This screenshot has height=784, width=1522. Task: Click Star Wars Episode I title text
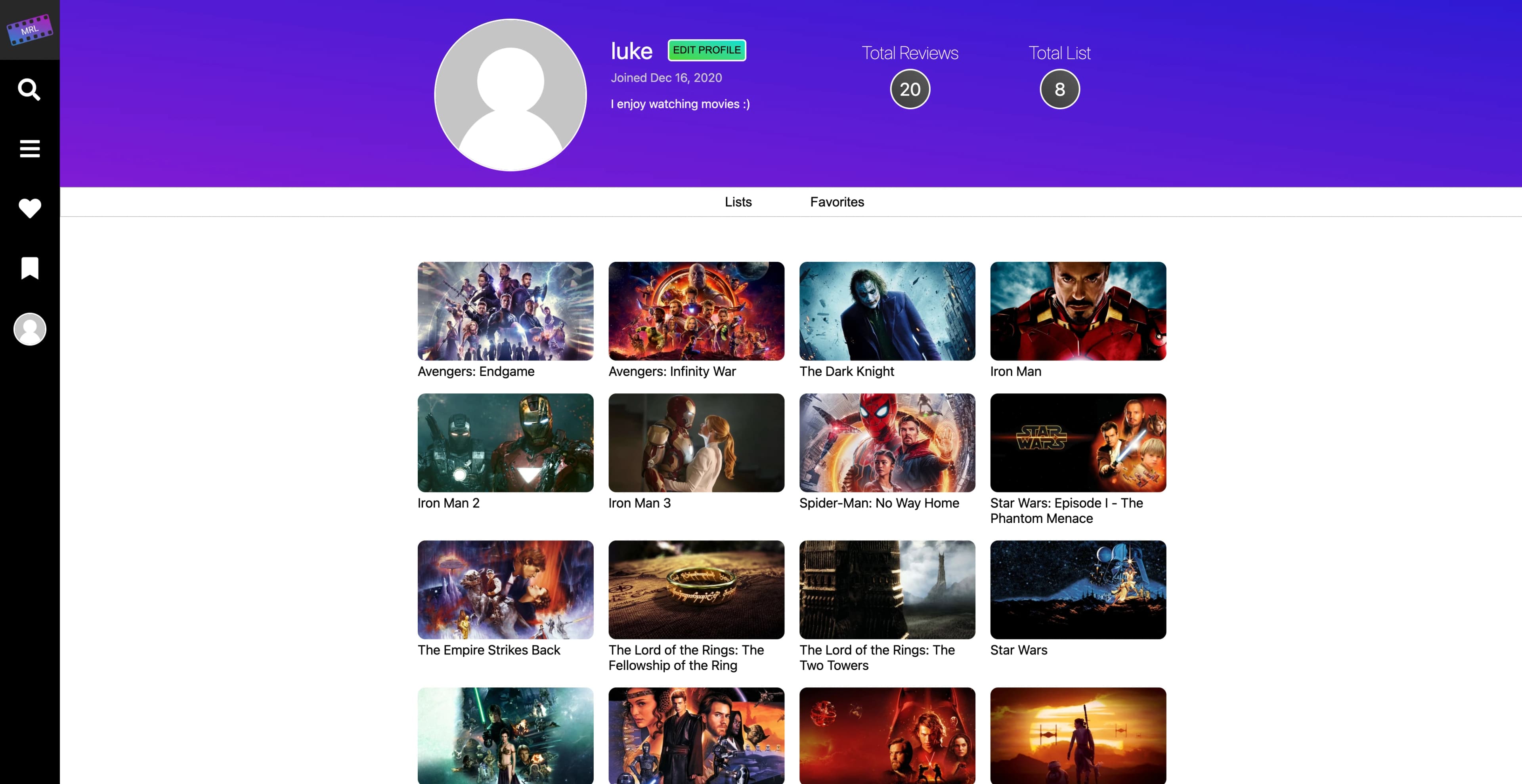(1067, 511)
